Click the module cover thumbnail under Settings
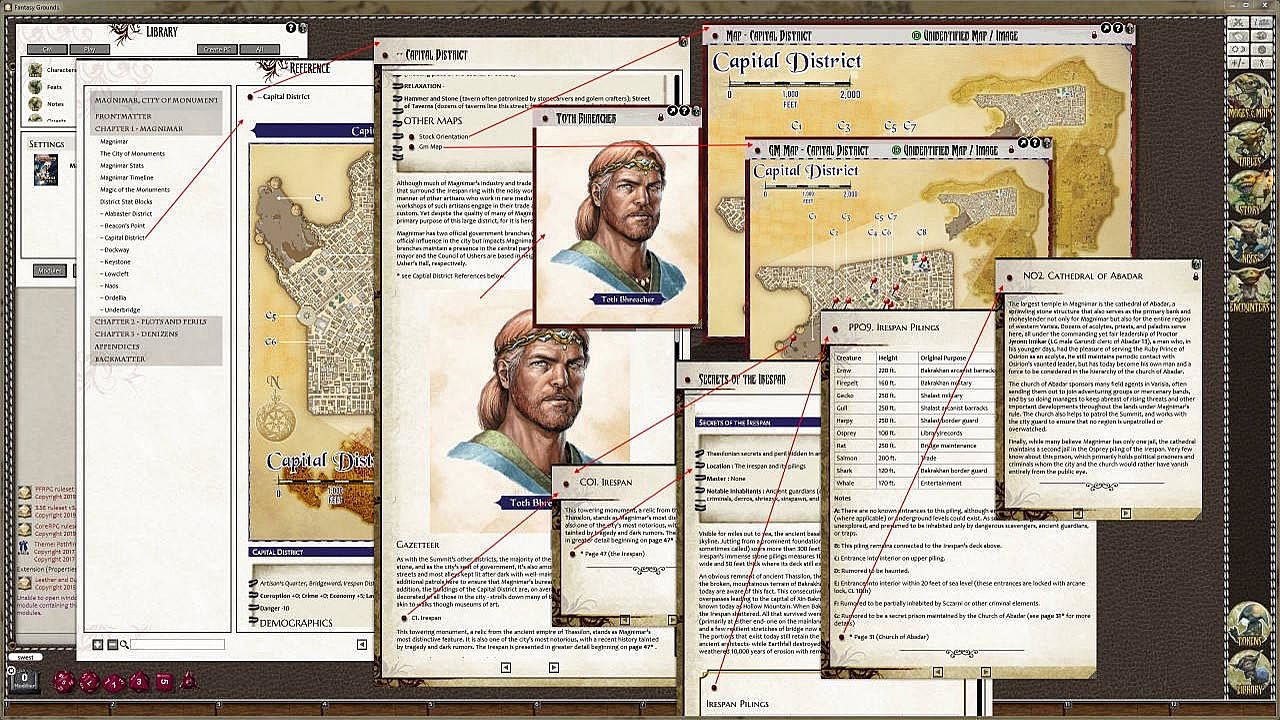 tap(46, 170)
